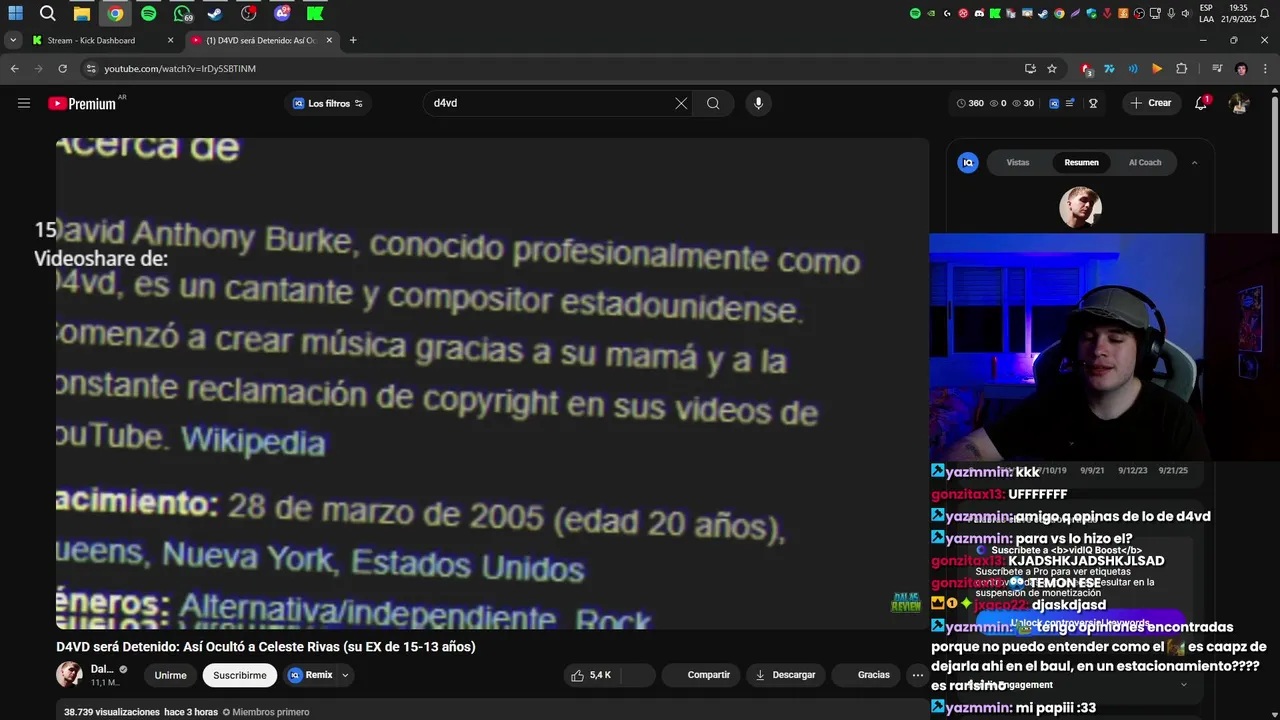Close the Kick Dashboard tab
The image size is (1280, 720).
point(170,40)
